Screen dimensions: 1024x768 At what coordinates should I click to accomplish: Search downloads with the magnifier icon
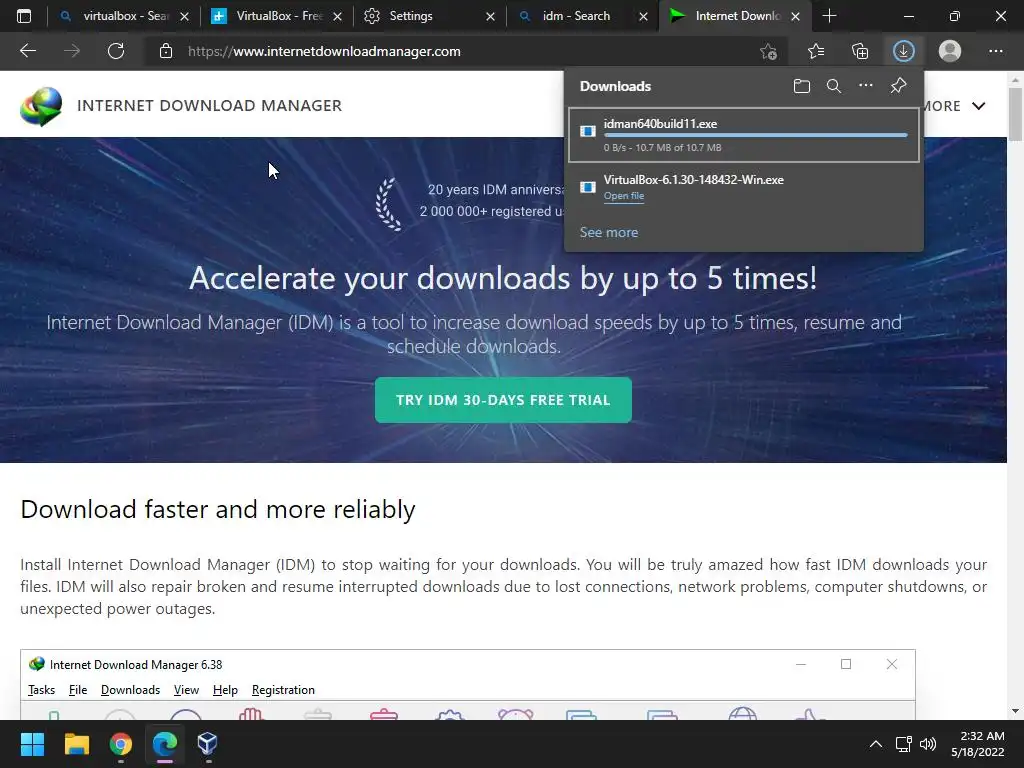[x=834, y=86]
